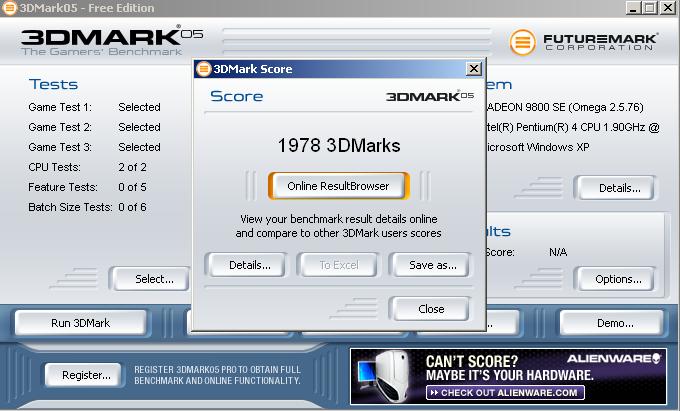The image size is (680, 411).
Task: Click 'Selected' value for Game Test 3
Action: [x=139, y=147]
